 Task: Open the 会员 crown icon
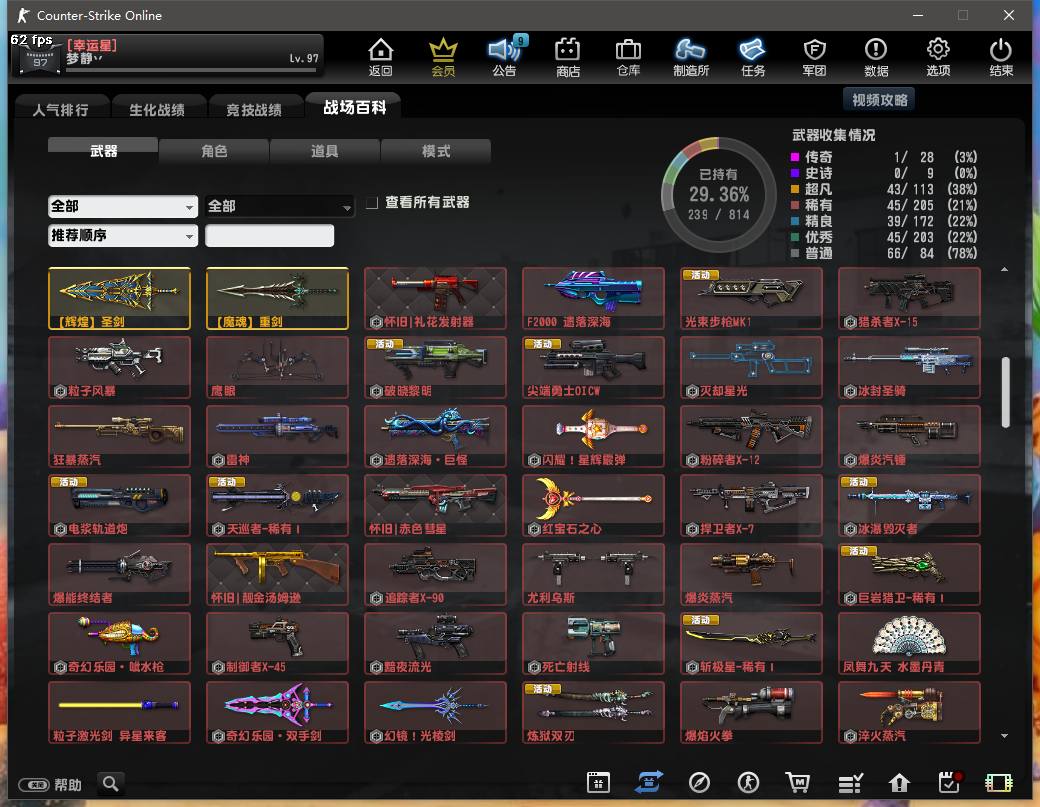(x=443, y=56)
